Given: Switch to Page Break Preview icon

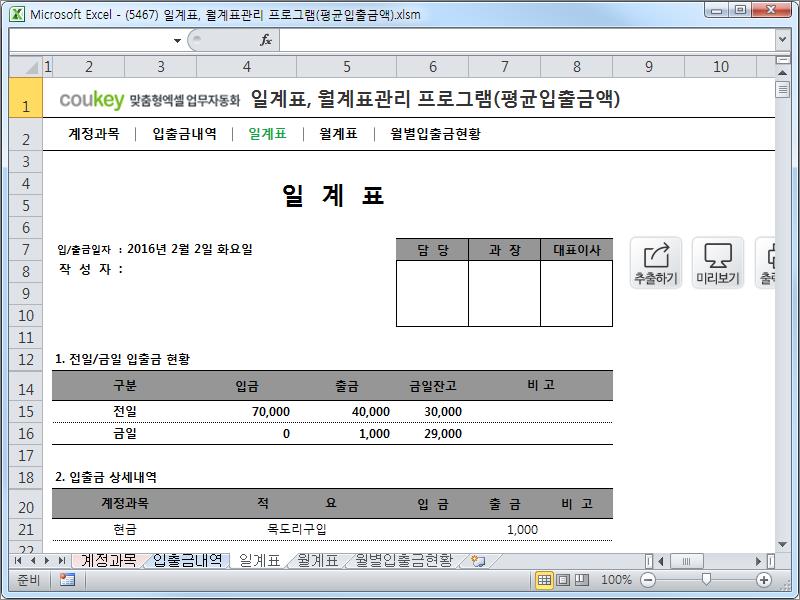Looking at the screenshot, I should [x=582, y=580].
